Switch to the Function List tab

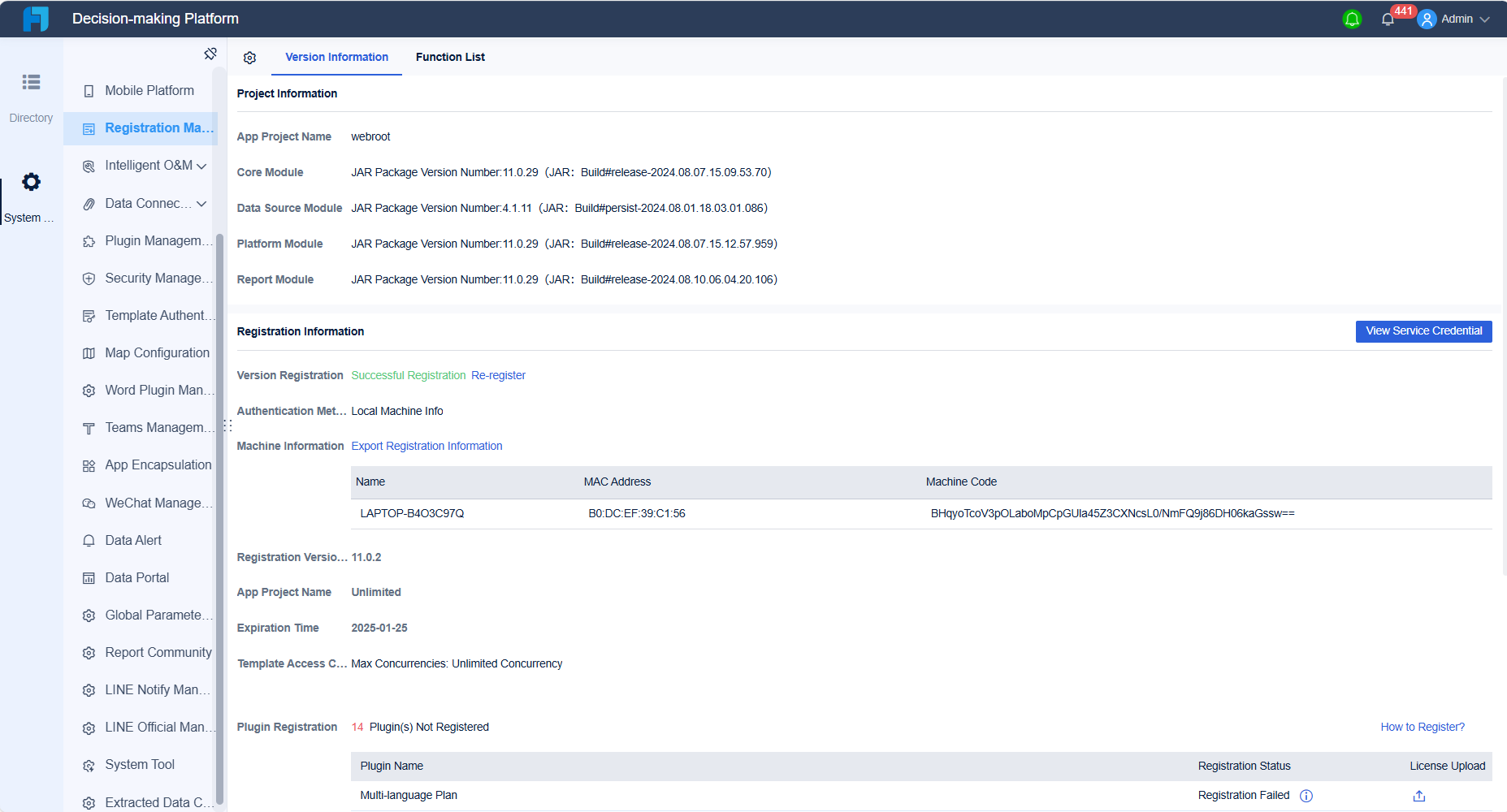[x=450, y=57]
